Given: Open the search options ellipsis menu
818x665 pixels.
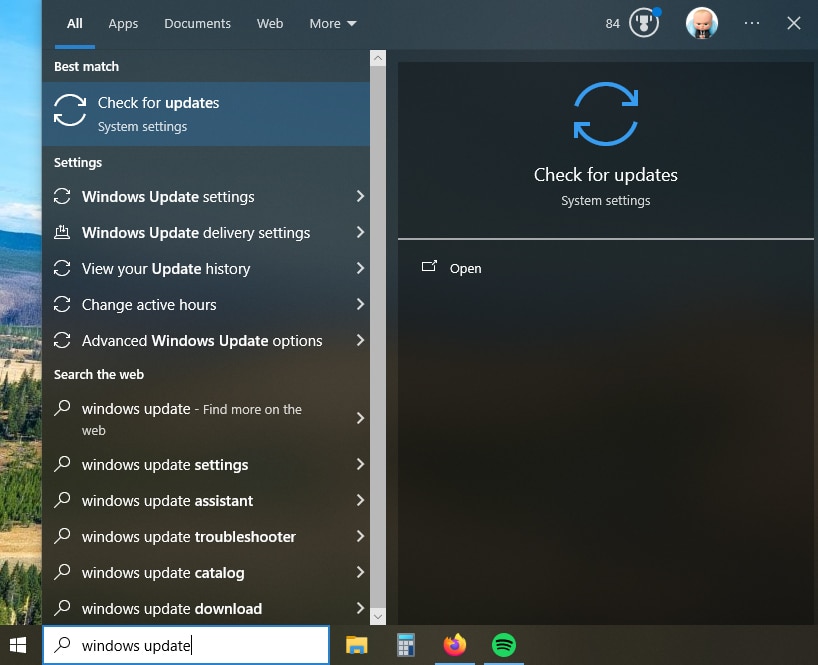Looking at the screenshot, I should click(751, 22).
